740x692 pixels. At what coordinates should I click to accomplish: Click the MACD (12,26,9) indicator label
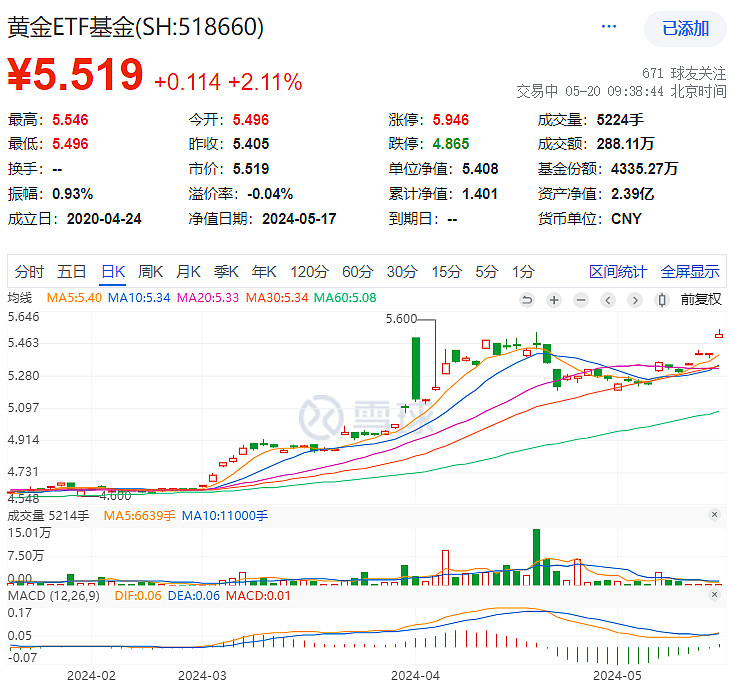[54, 596]
